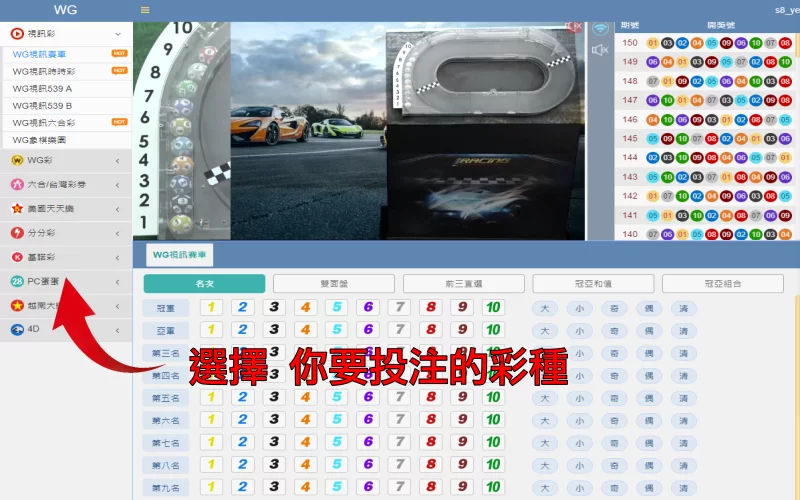Mute sound with the speaker icon
This screenshot has height=500, width=800.
click(x=600, y=50)
